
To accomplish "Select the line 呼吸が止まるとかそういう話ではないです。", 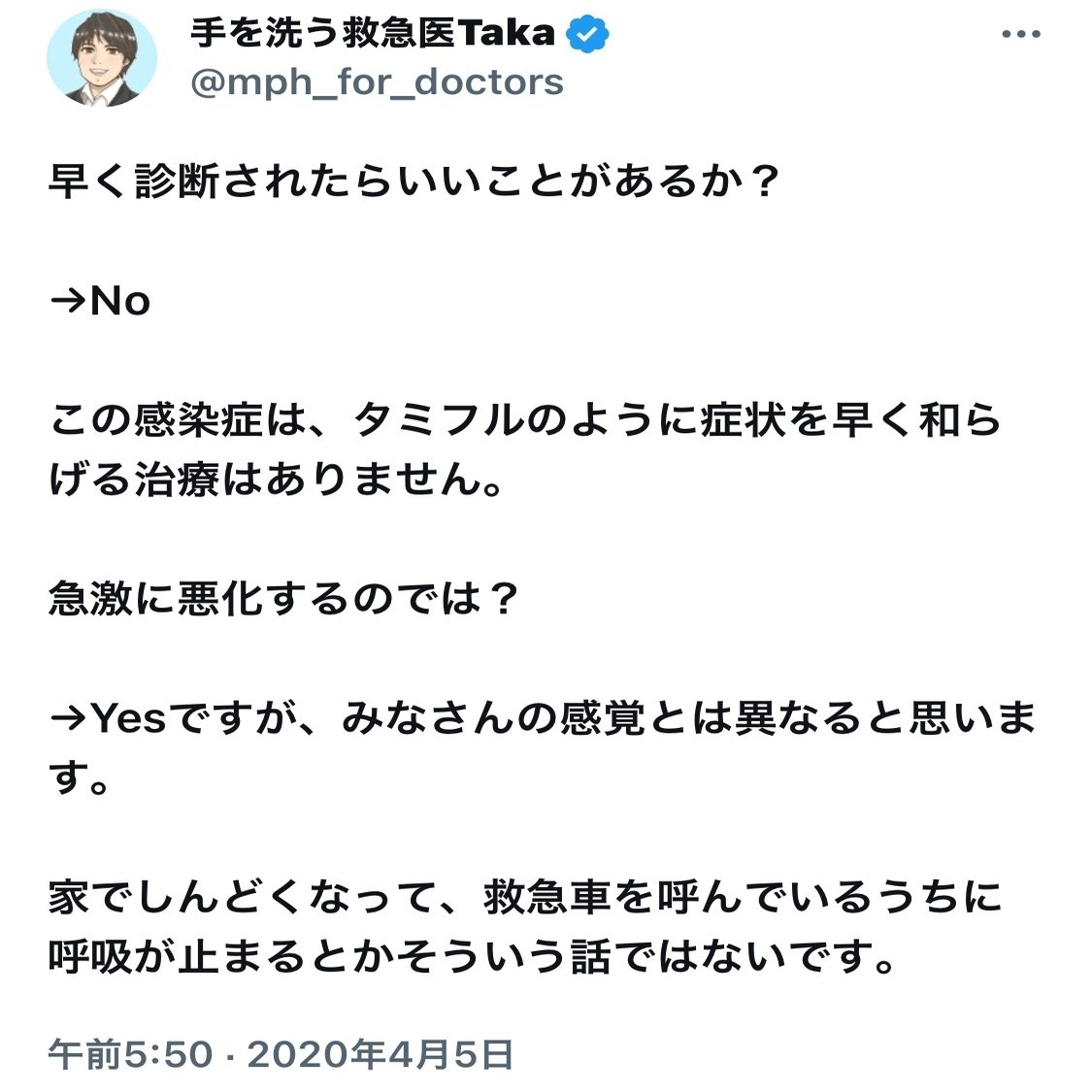I will point(472,956).
